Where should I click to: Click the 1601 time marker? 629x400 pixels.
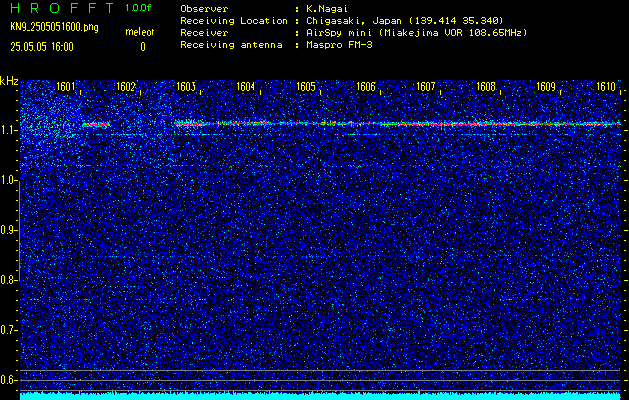coord(65,87)
